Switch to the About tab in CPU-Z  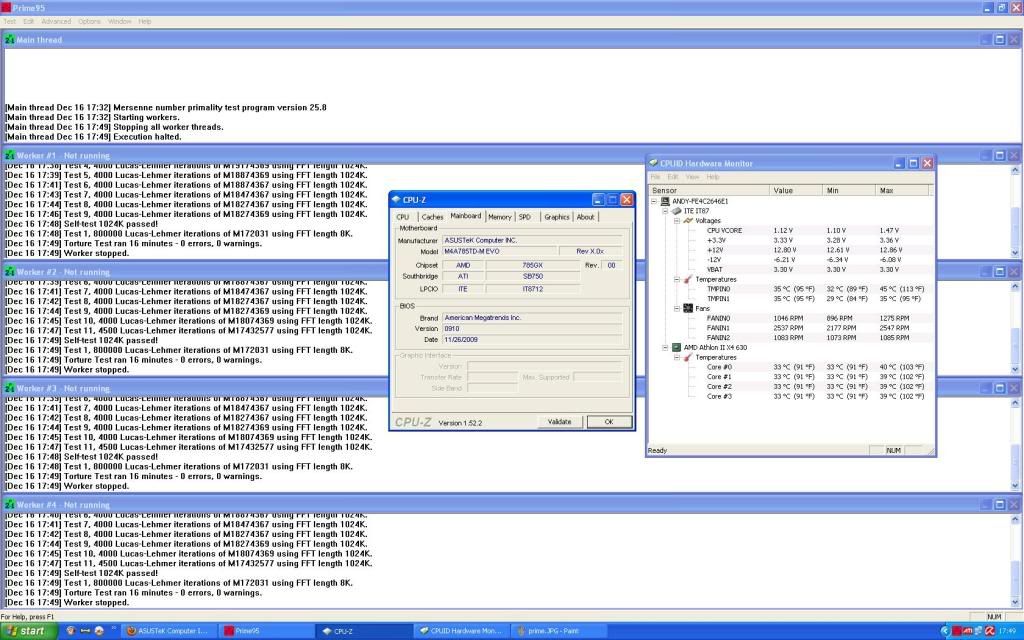586,217
